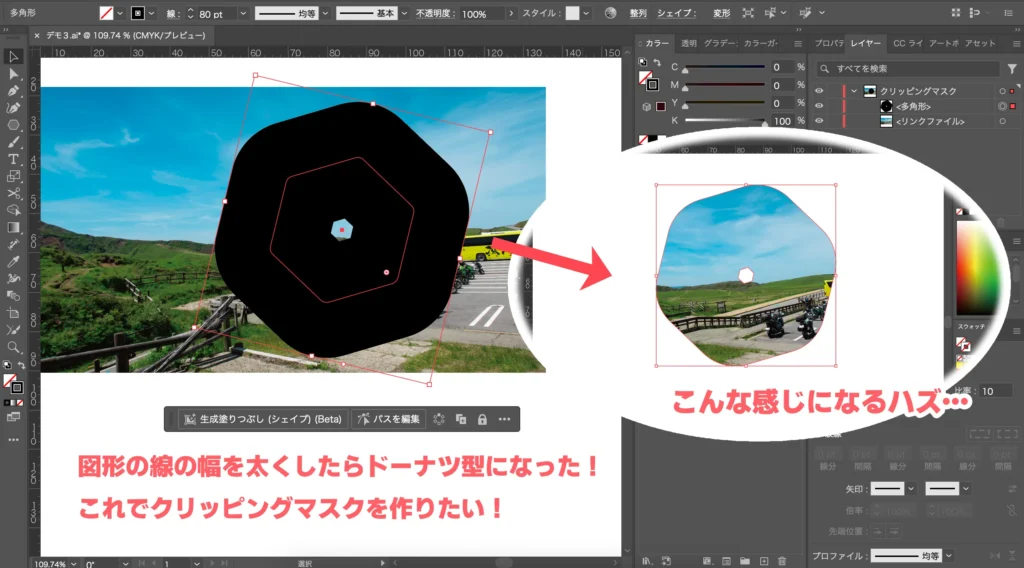
Task: Hide the <多角形> layer
Action: 820,106
